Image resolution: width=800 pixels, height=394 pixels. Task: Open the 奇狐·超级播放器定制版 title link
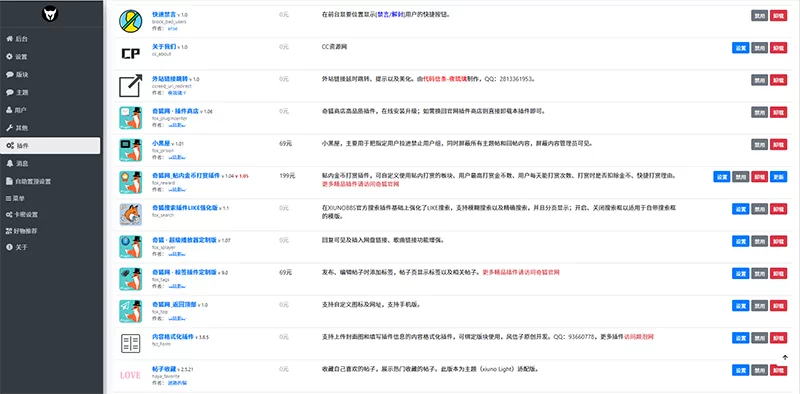point(184,240)
